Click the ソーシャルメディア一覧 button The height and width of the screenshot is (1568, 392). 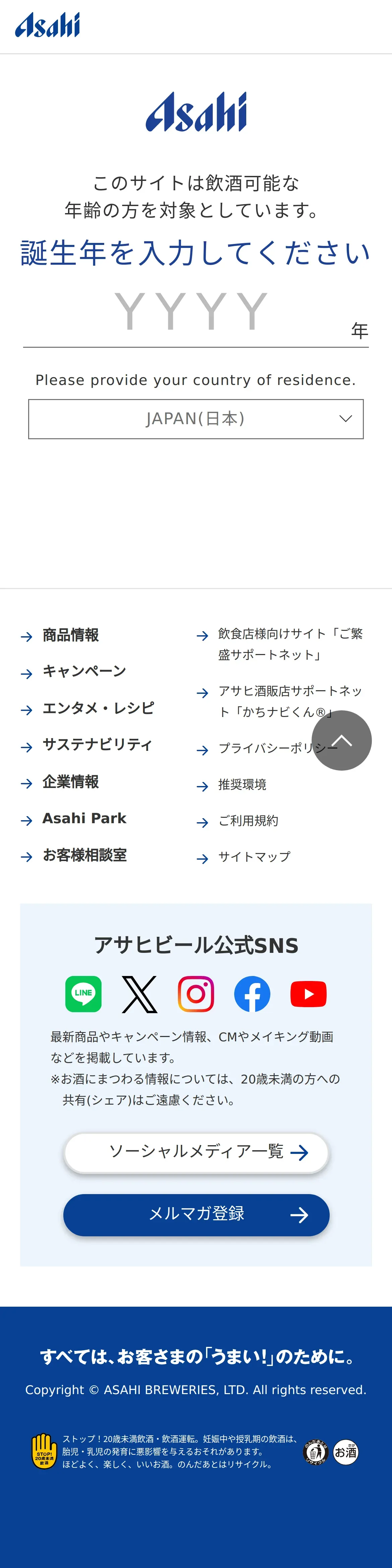196,1152
